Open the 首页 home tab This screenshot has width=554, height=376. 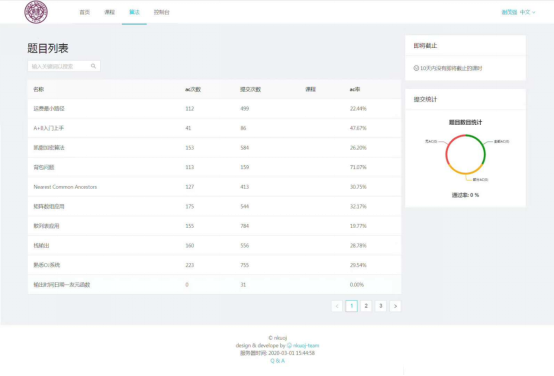coord(84,12)
